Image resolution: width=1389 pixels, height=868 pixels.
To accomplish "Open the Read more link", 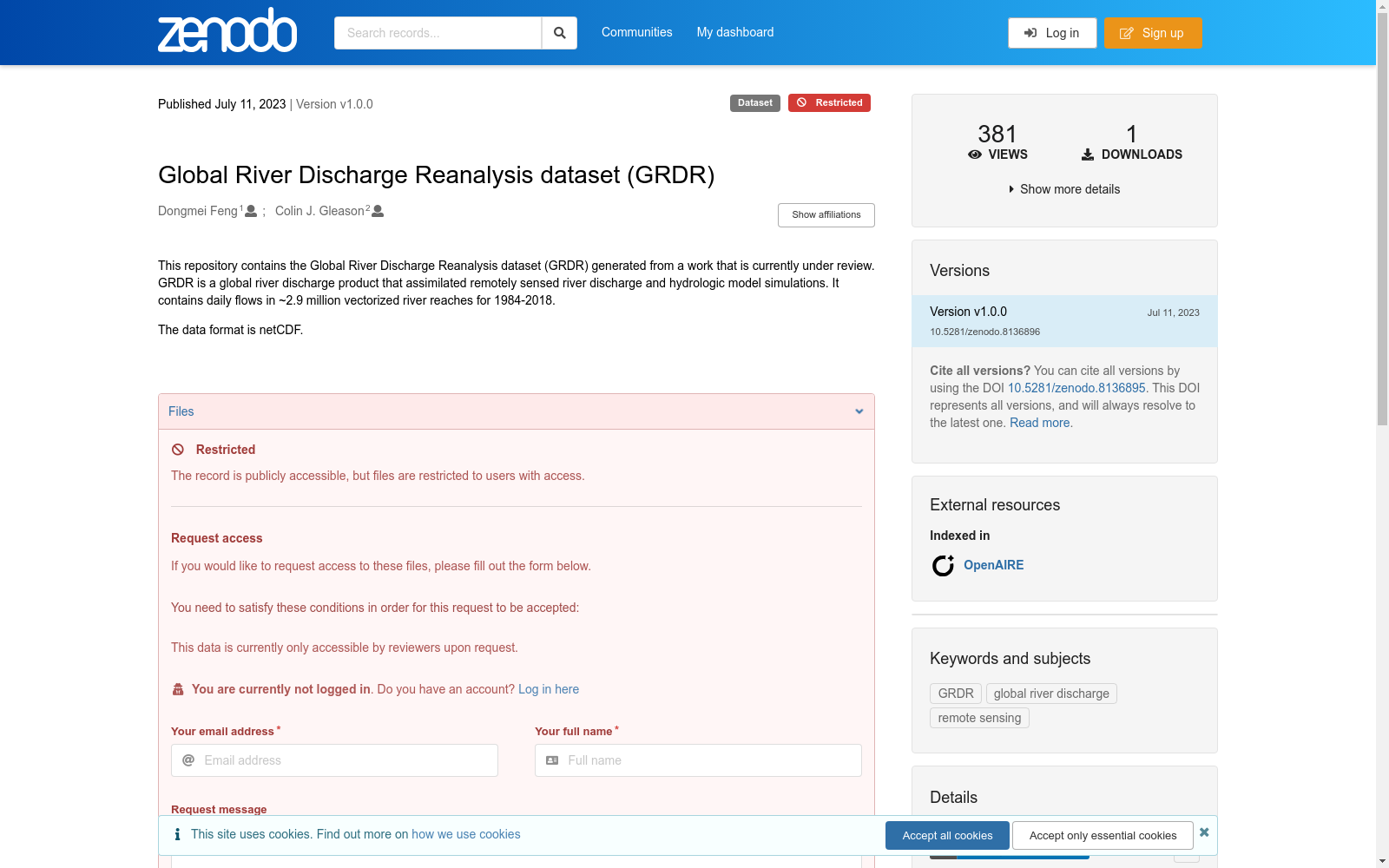I will 1040,423.
